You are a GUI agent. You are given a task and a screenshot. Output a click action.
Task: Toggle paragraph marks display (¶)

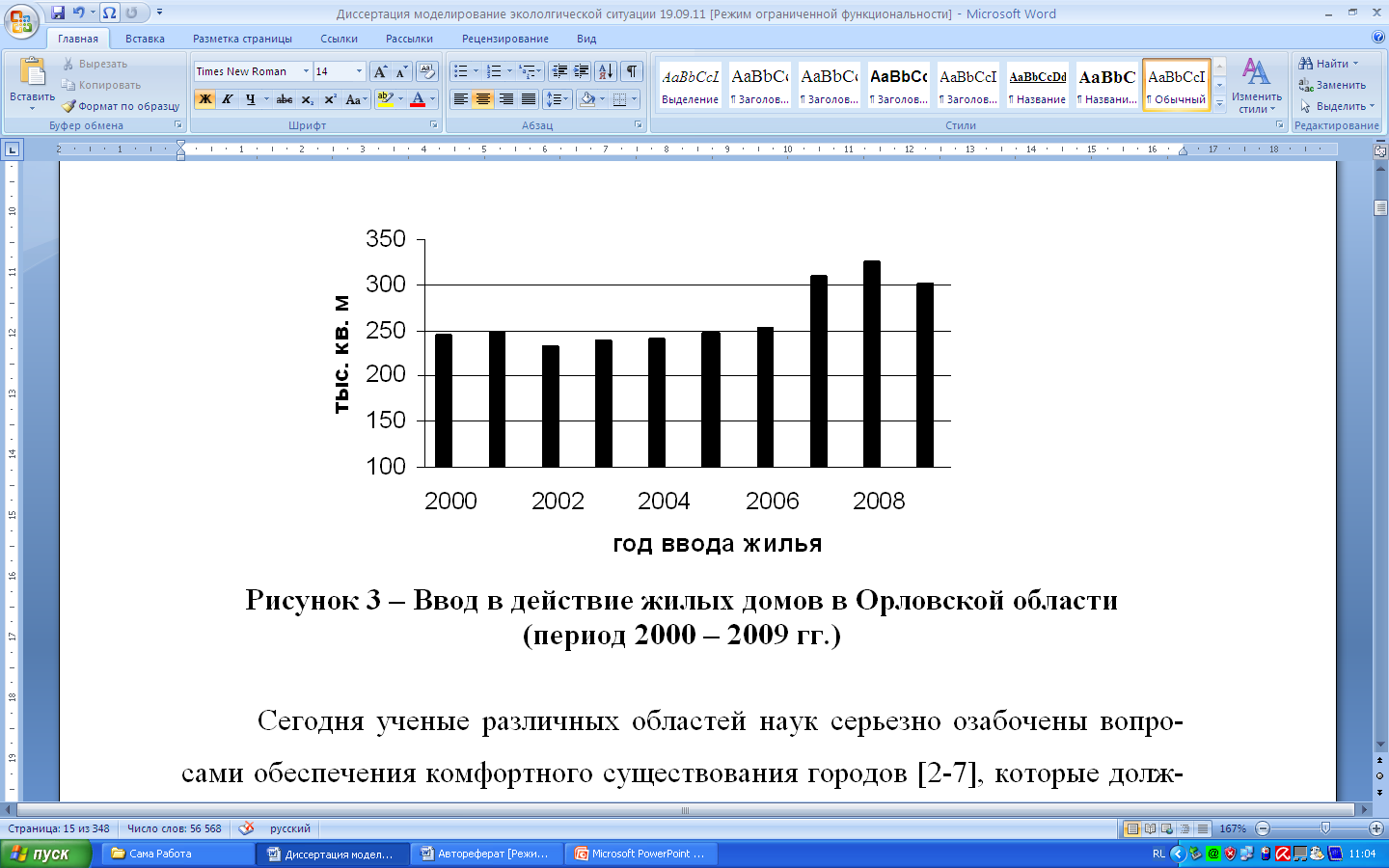[x=632, y=71]
